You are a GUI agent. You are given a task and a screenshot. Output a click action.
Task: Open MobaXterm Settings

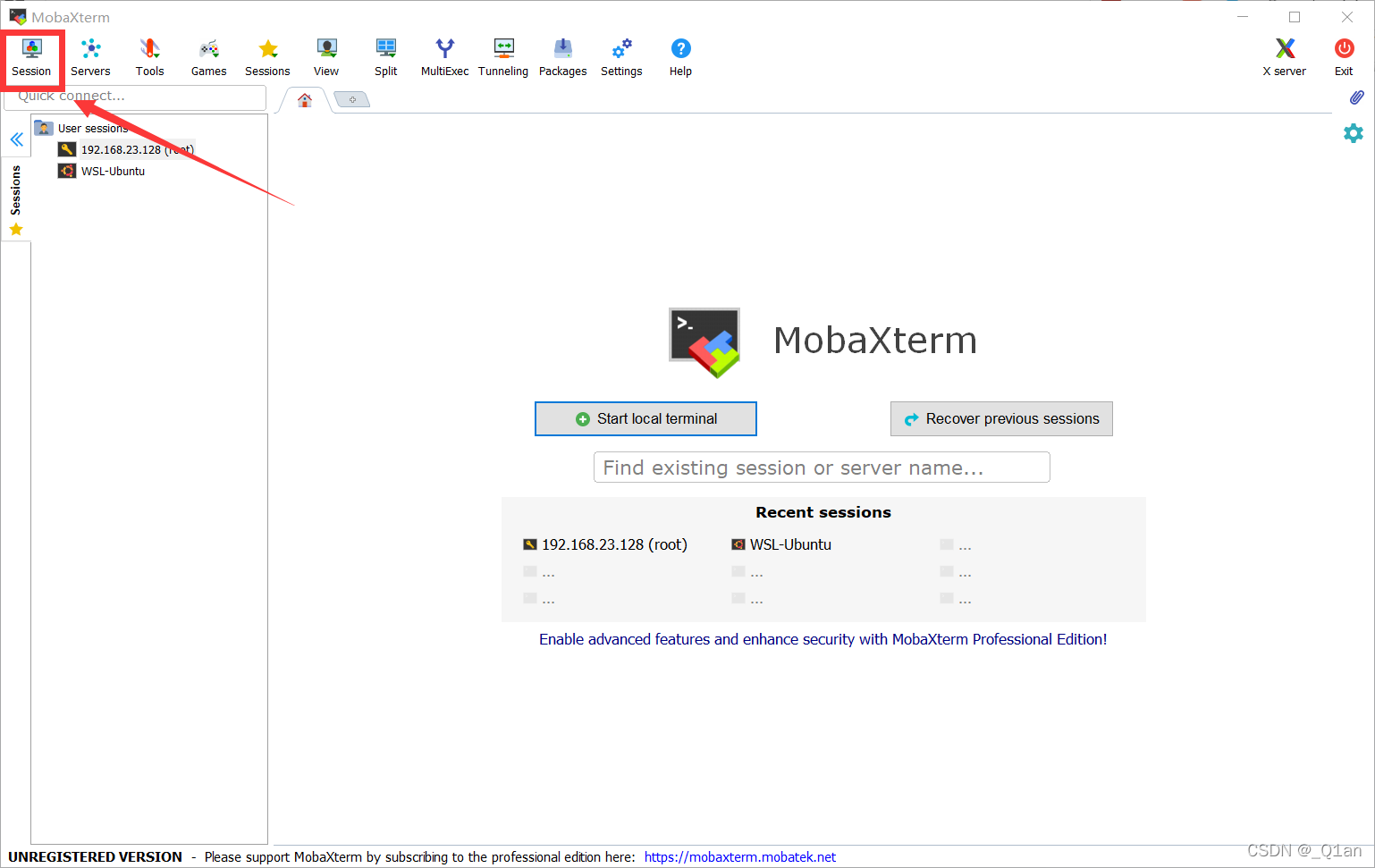tap(621, 56)
